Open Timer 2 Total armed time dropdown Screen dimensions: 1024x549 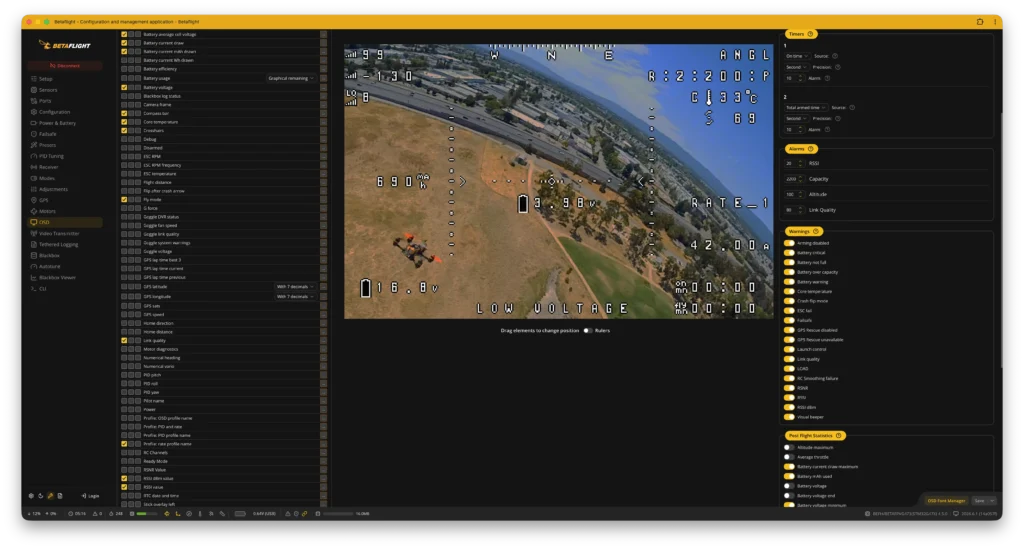(806, 108)
